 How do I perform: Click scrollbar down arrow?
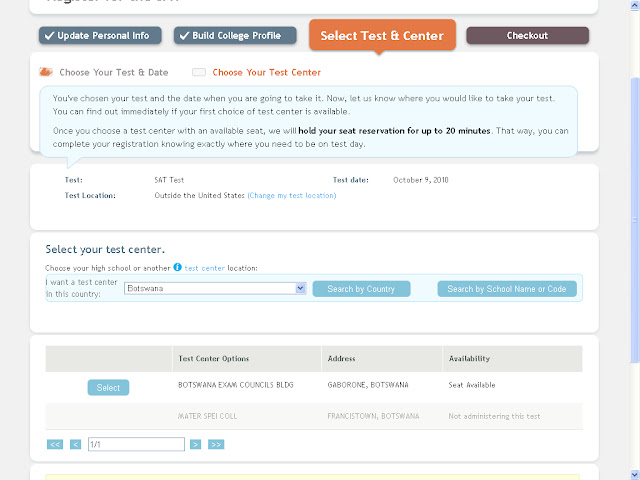(x=635, y=475)
